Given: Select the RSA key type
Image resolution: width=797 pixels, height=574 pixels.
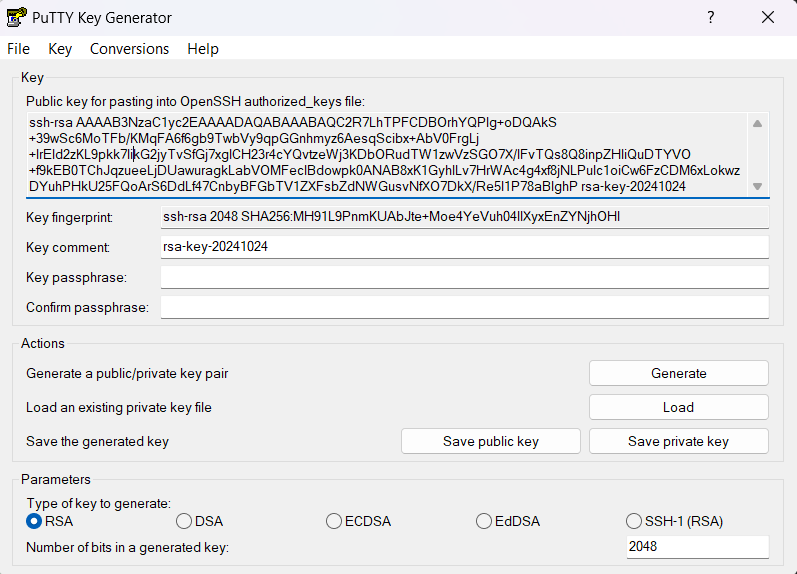Looking at the screenshot, I should 49,521.
